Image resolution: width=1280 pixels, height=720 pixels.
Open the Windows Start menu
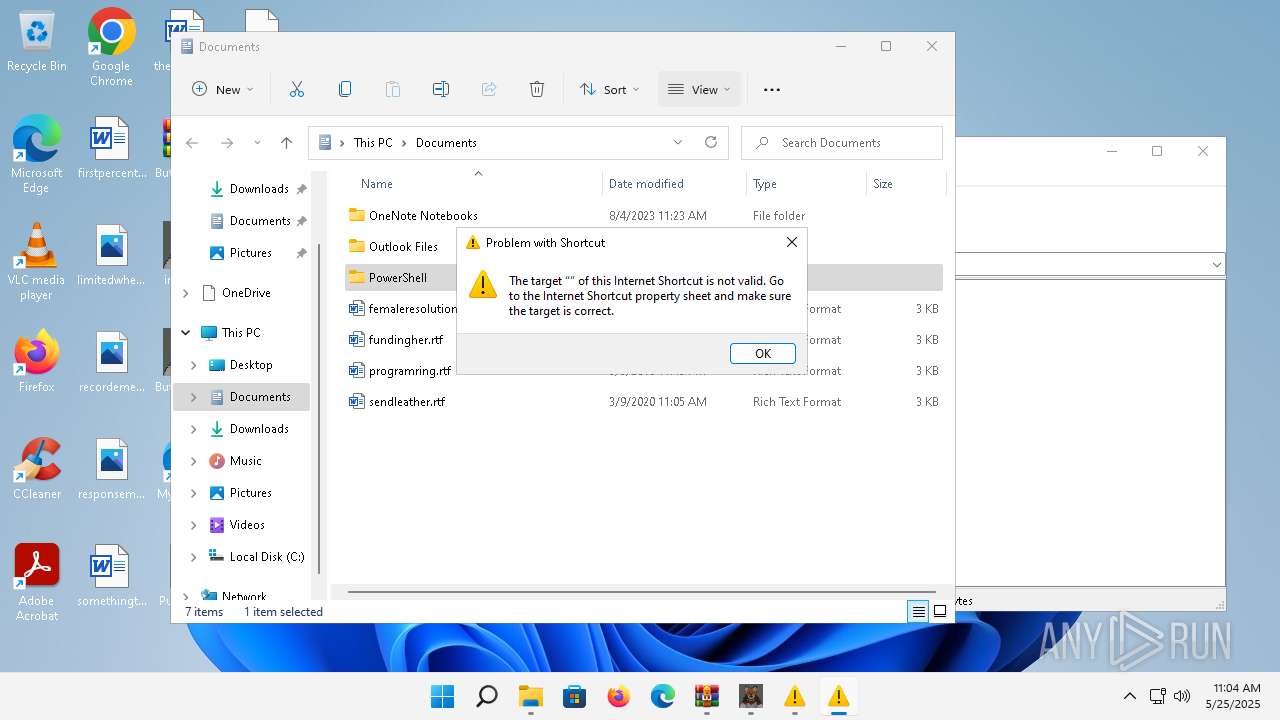442,696
